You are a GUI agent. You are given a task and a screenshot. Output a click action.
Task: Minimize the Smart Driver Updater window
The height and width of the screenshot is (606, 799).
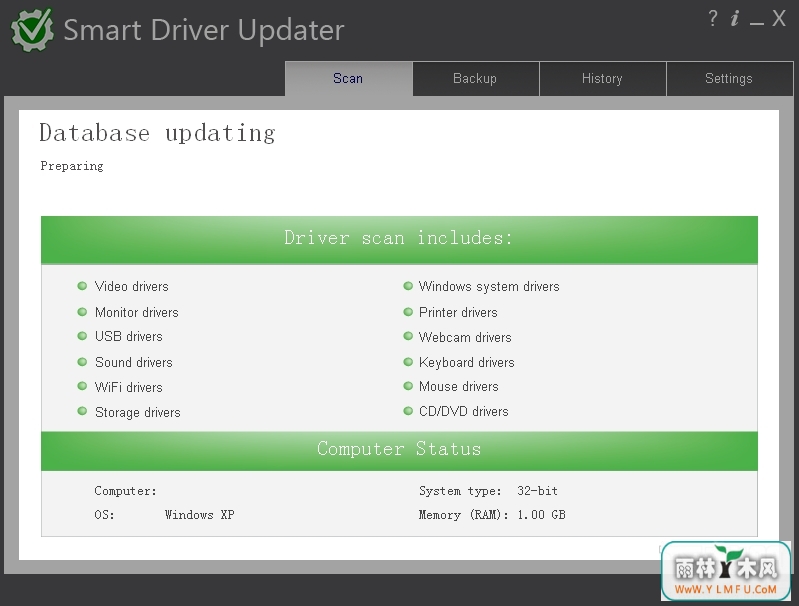(757, 22)
